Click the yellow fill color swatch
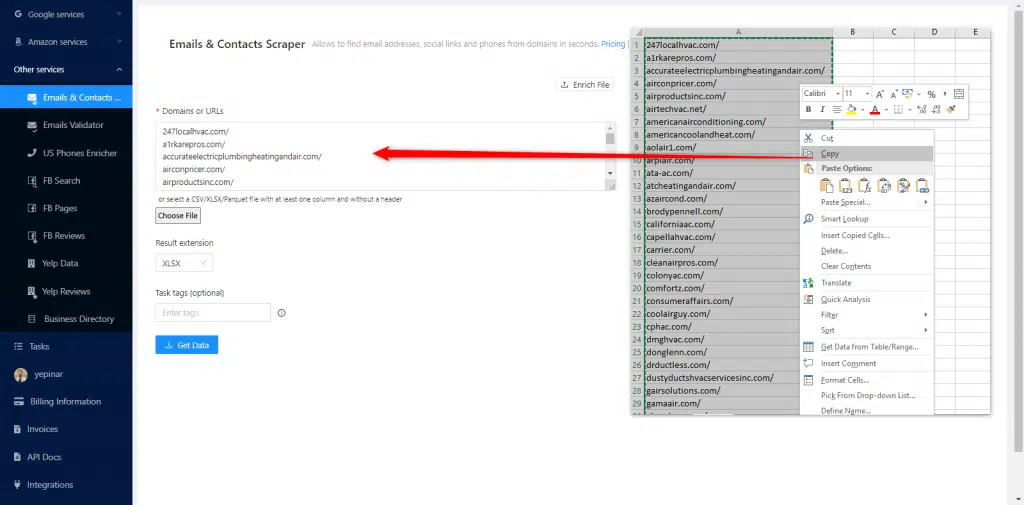This screenshot has height=505, width=1024. pos(849,109)
